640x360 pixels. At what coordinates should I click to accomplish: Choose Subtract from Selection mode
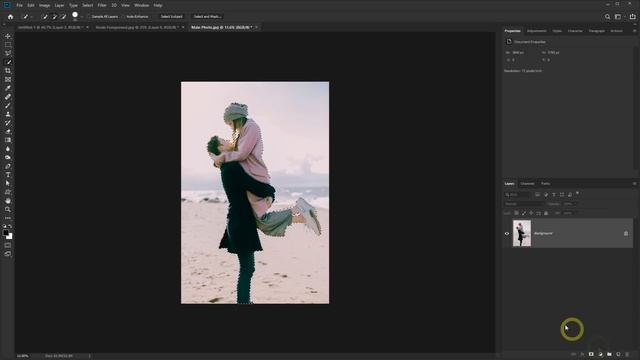coord(63,17)
